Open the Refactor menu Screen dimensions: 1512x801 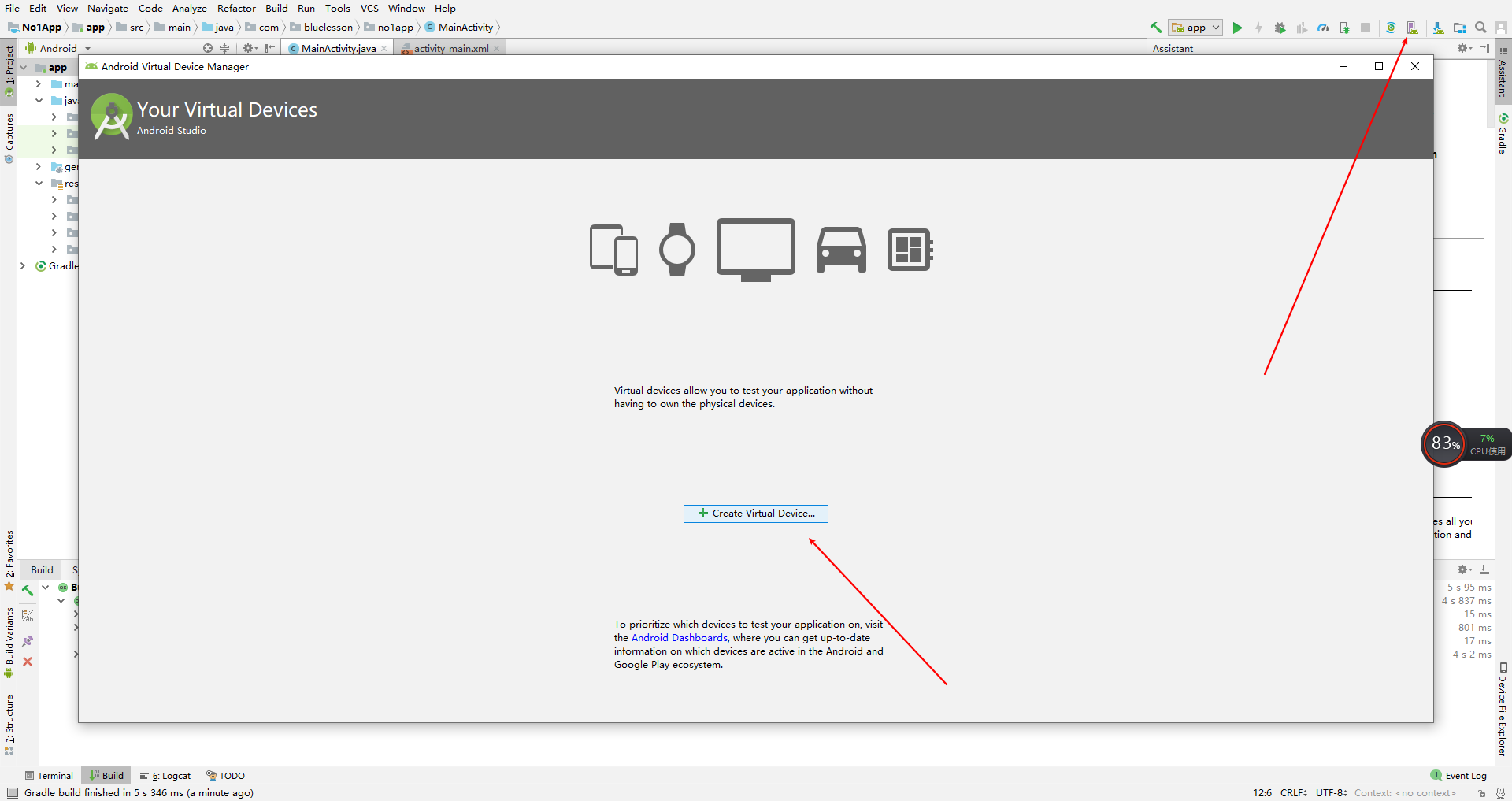point(236,9)
